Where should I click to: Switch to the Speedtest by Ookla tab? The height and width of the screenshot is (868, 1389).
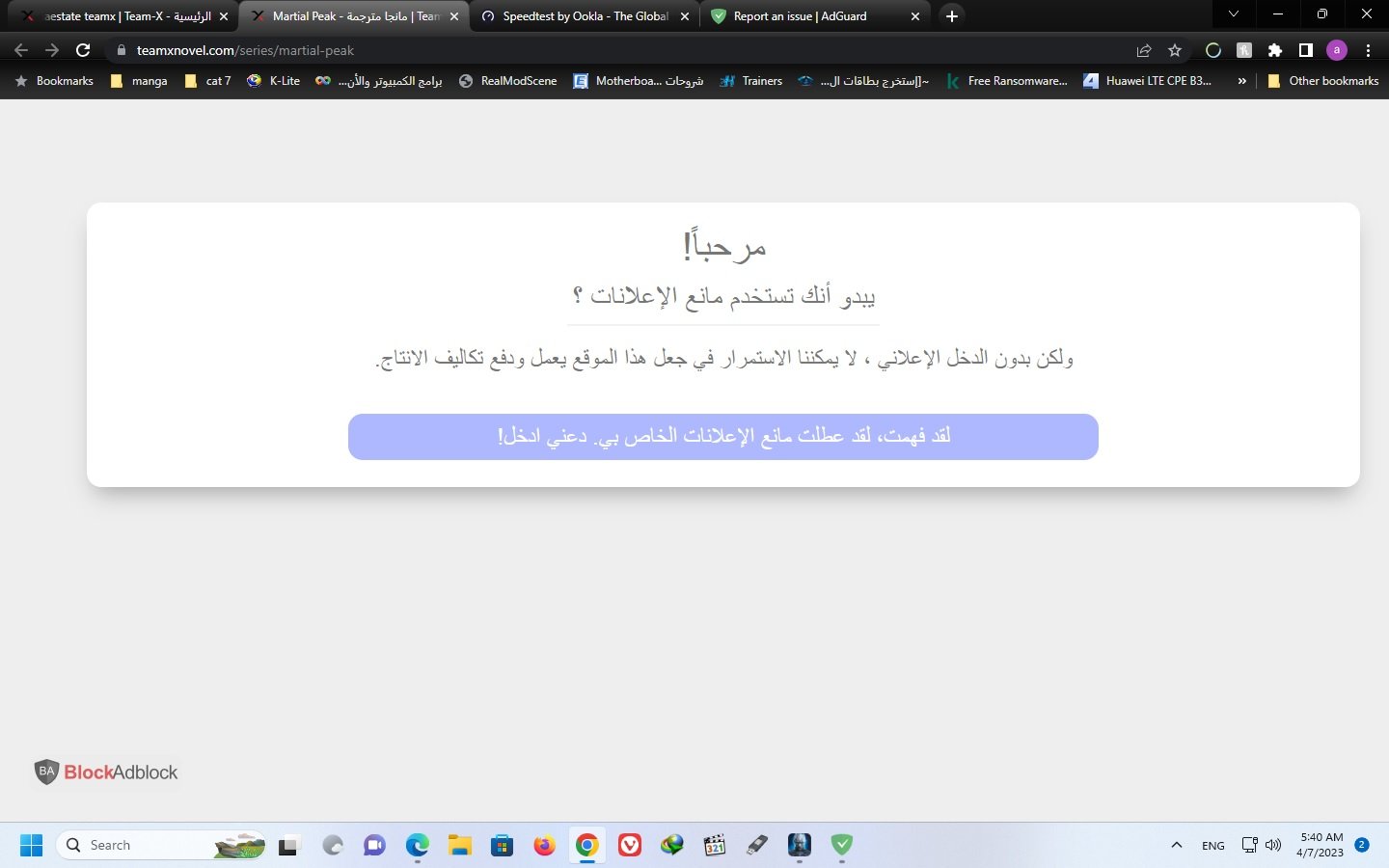[x=584, y=16]
